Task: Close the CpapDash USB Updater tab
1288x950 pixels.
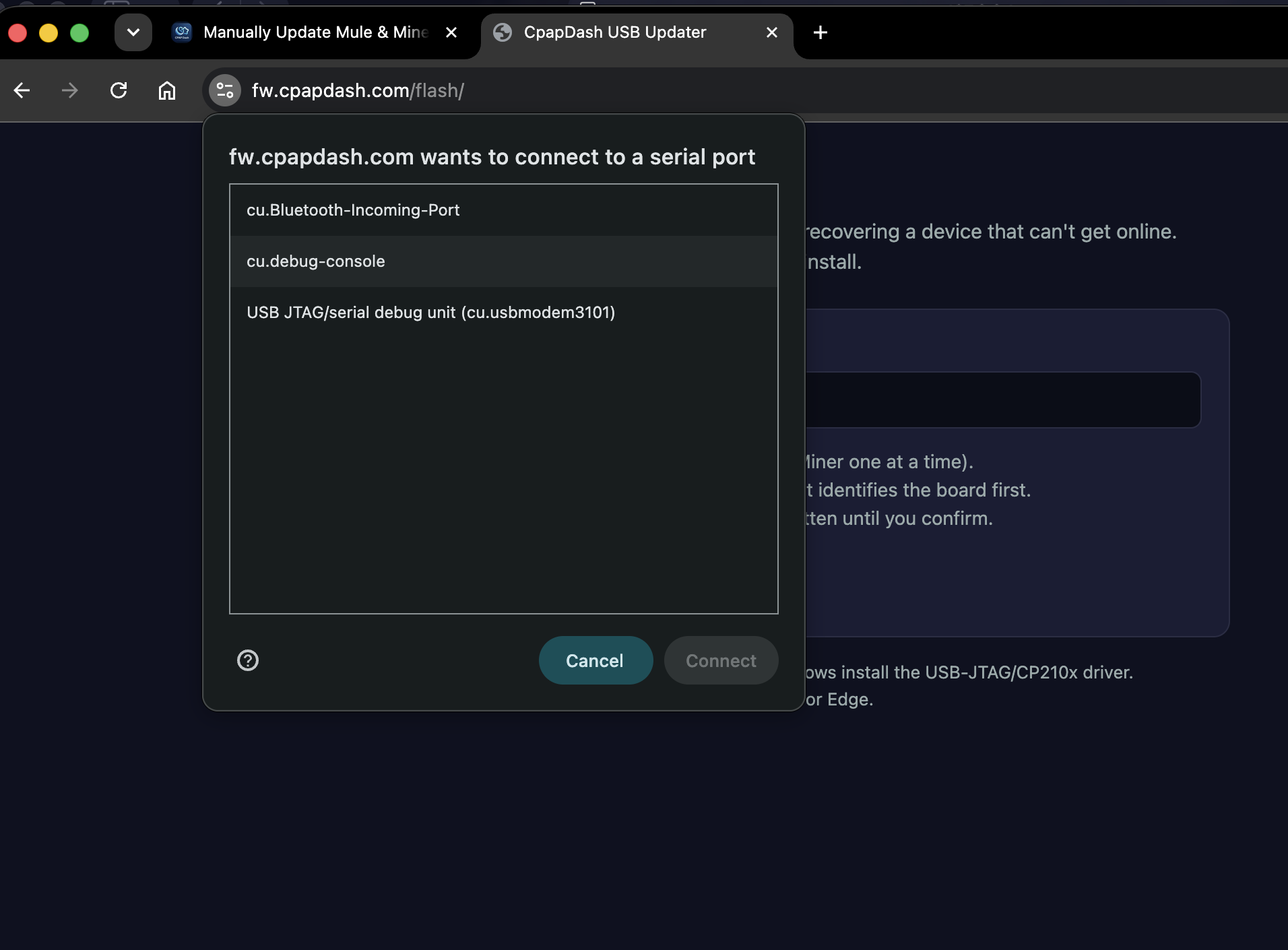Action: pyautogui.click(x=772, y=32)
